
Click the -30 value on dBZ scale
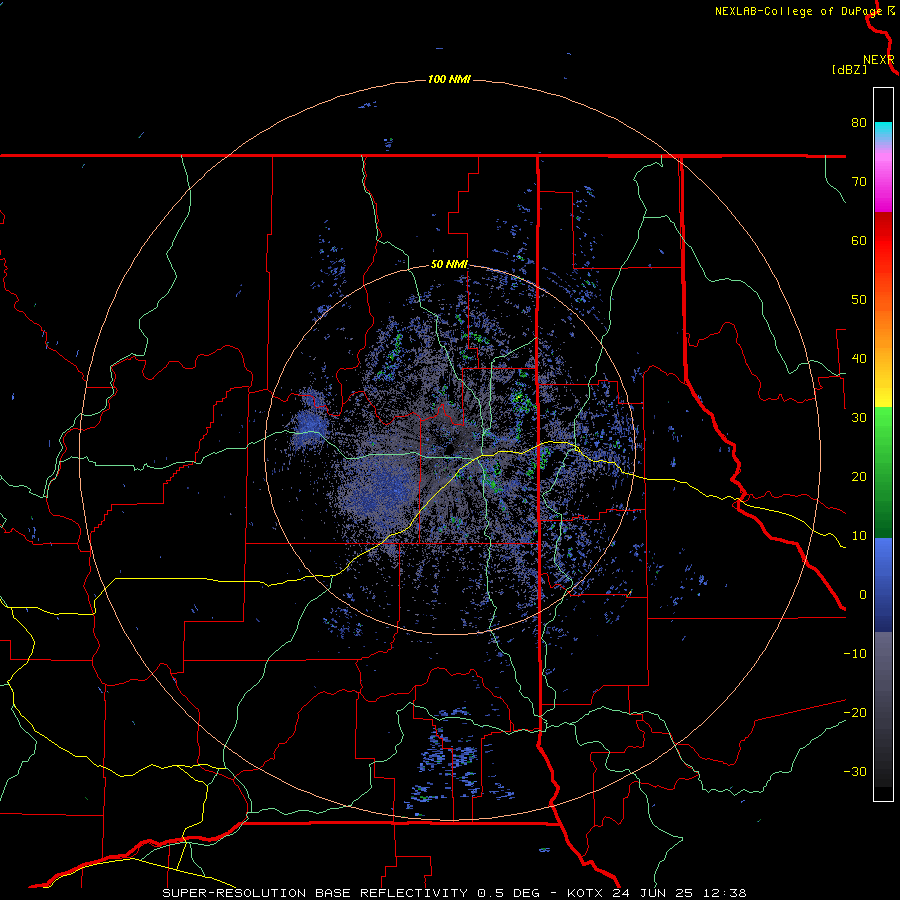click(855, 772)
